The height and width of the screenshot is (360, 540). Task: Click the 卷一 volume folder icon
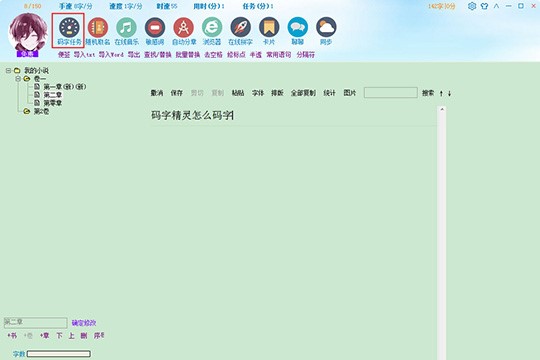click(27, 79)
